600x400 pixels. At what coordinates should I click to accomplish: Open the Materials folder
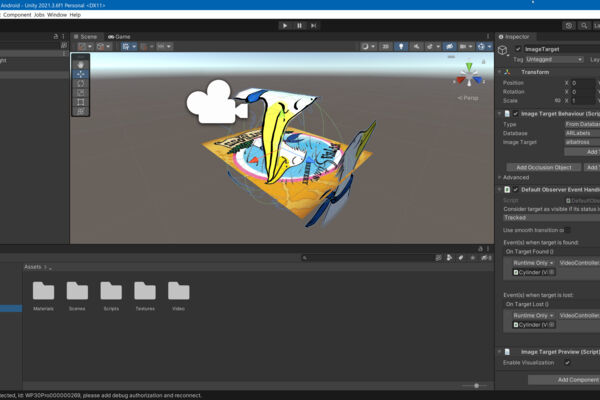(43, 296)
